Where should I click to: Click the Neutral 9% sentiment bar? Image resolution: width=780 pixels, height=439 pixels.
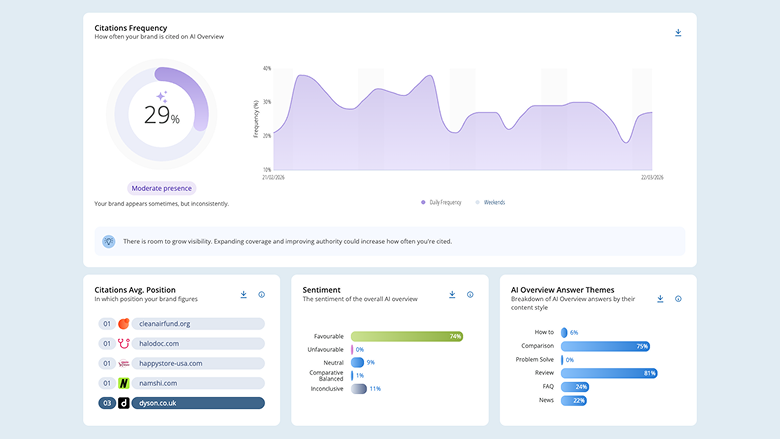(x=357, y=362)
